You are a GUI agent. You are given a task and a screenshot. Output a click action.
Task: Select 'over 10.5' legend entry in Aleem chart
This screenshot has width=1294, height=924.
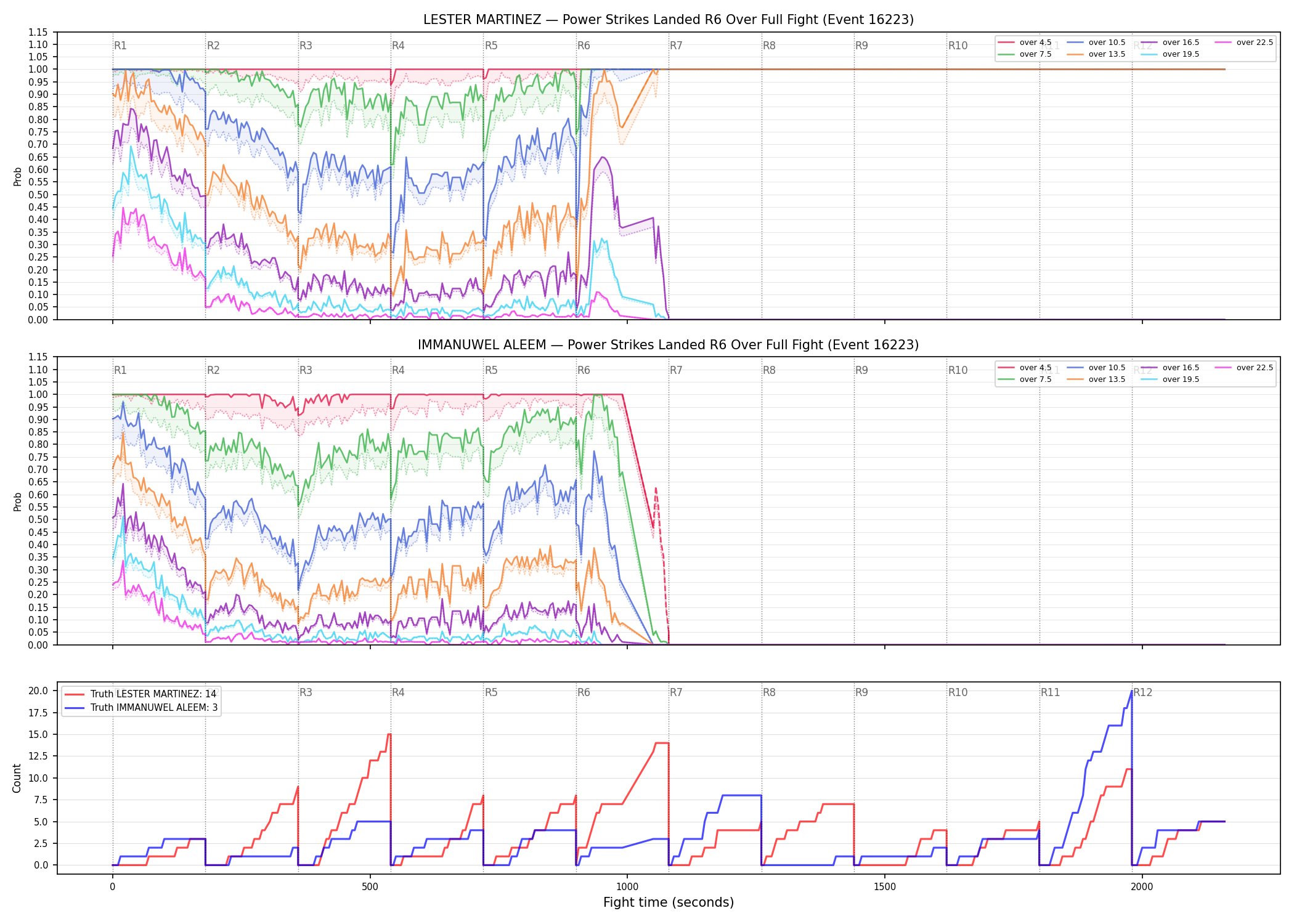pos(1096,368)
